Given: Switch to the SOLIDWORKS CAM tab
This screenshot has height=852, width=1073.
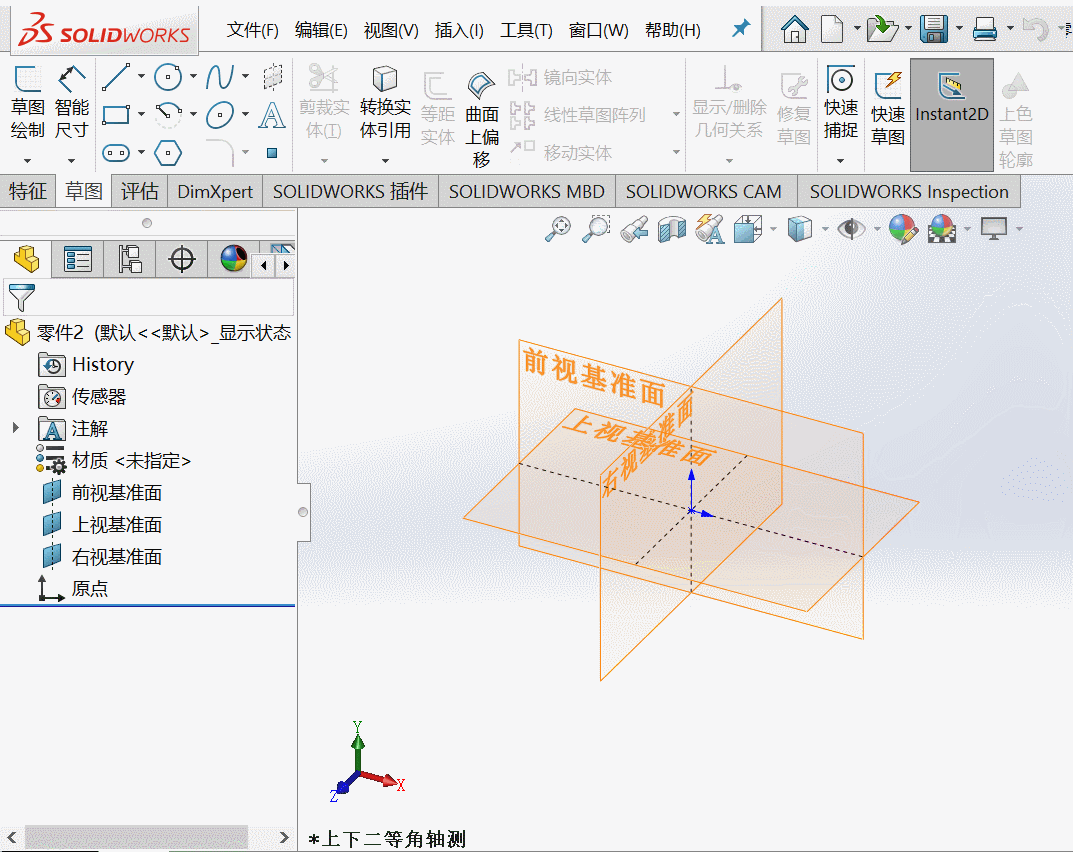Looking at the screenshot, I should [x=703, y=192].
